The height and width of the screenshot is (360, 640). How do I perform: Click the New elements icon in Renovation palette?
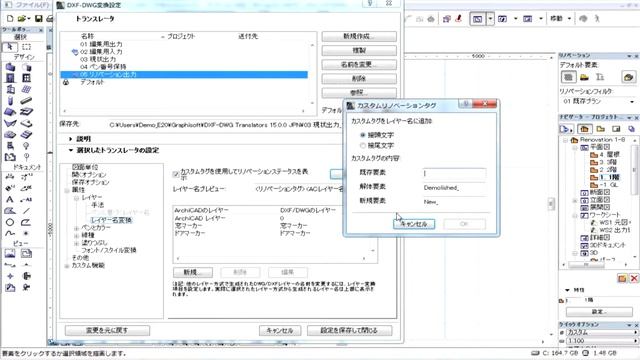pos(600,77)
